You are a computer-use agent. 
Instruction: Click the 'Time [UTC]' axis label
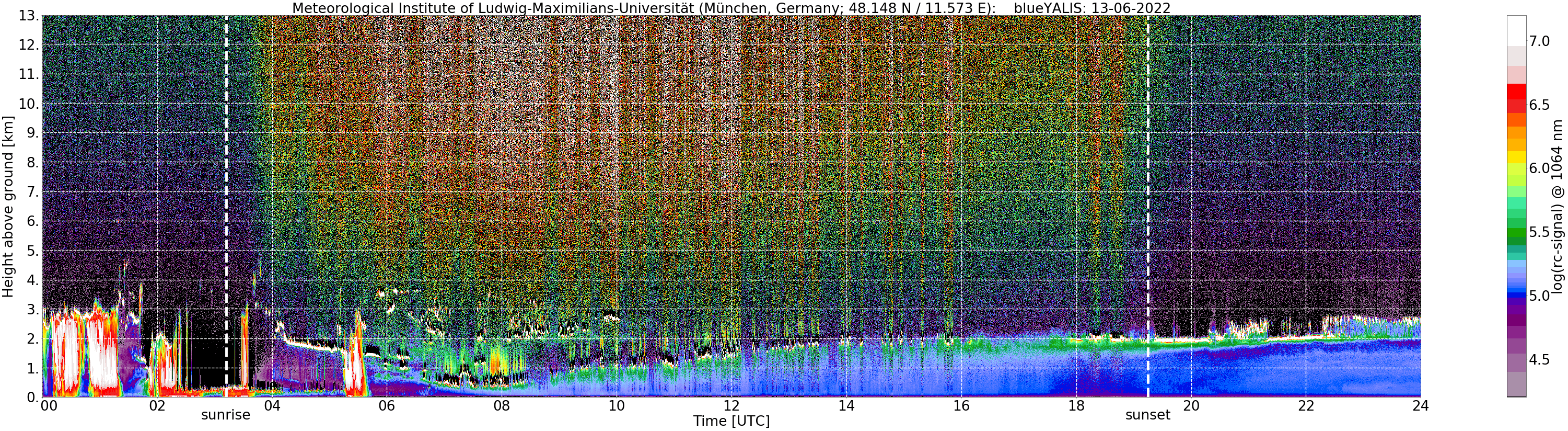731,421
